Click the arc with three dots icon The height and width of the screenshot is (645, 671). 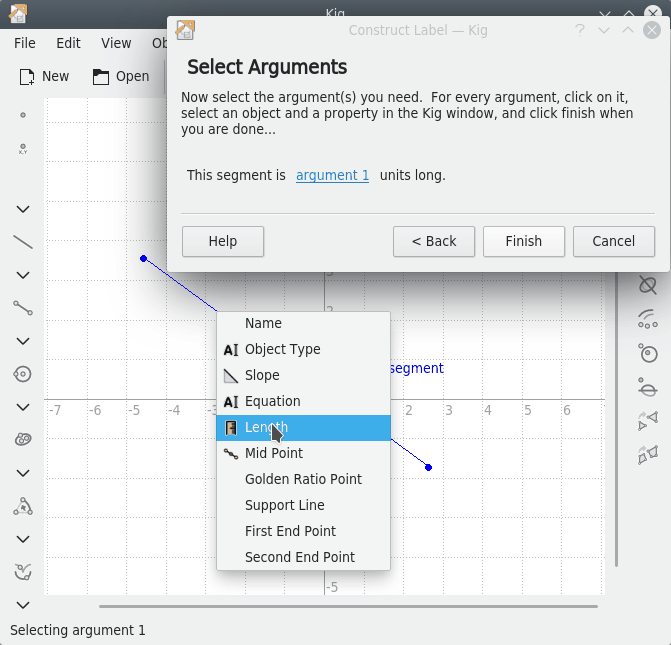coord(648,319)
